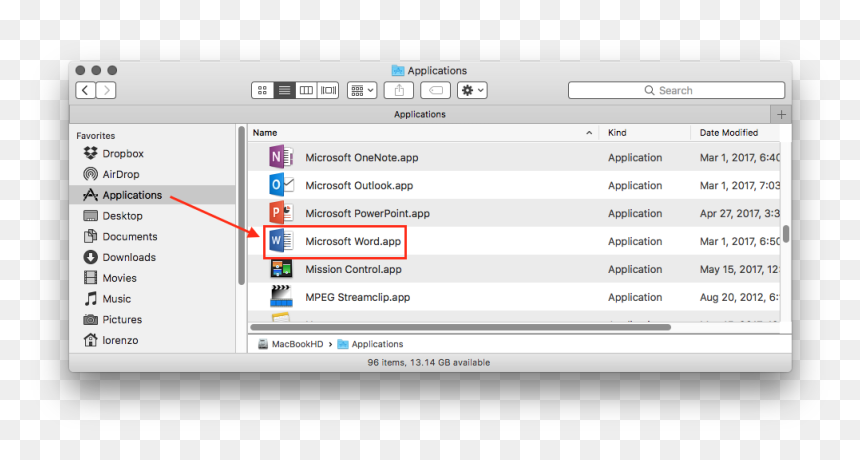Select the Applications tab
Image resolution: width=860 pixels, height=460 pixels.
pyautogui.click(x=420, y=115)
